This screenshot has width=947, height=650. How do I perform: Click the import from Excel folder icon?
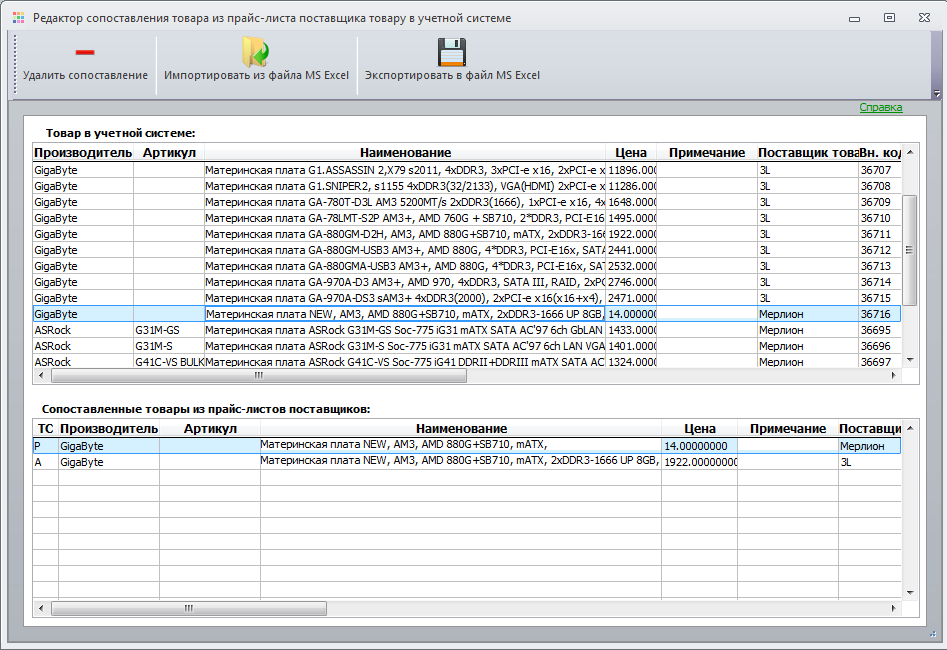point(256,52)
